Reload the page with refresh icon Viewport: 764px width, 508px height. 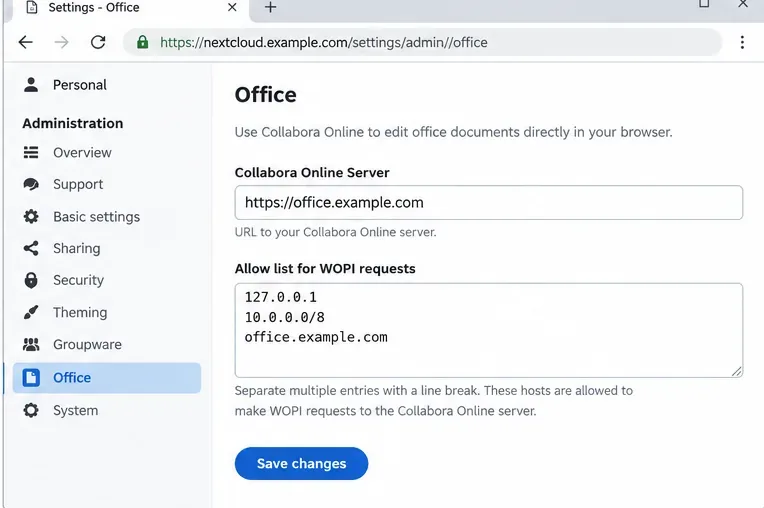98,42
